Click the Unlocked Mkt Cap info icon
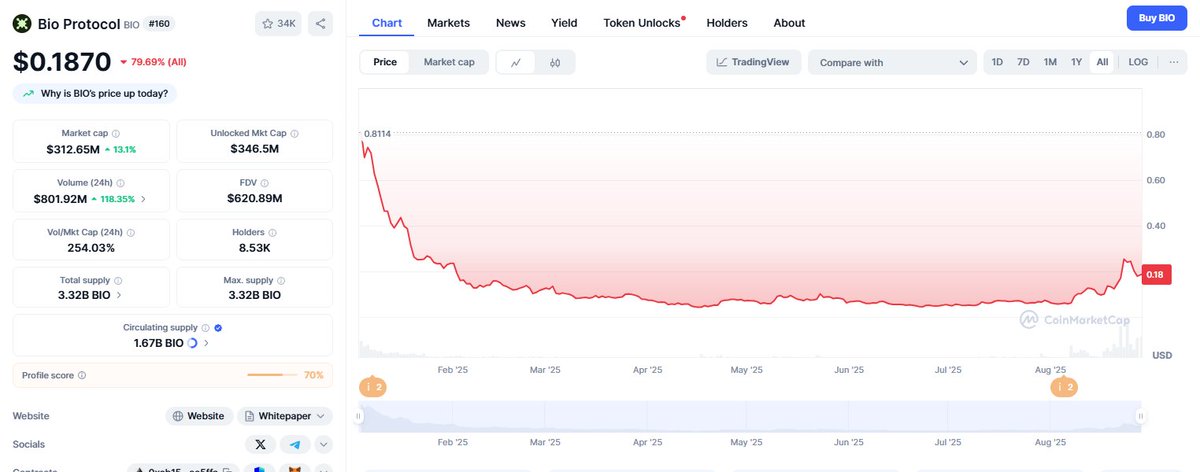1200x472 pixels. [x=294, y=133]
